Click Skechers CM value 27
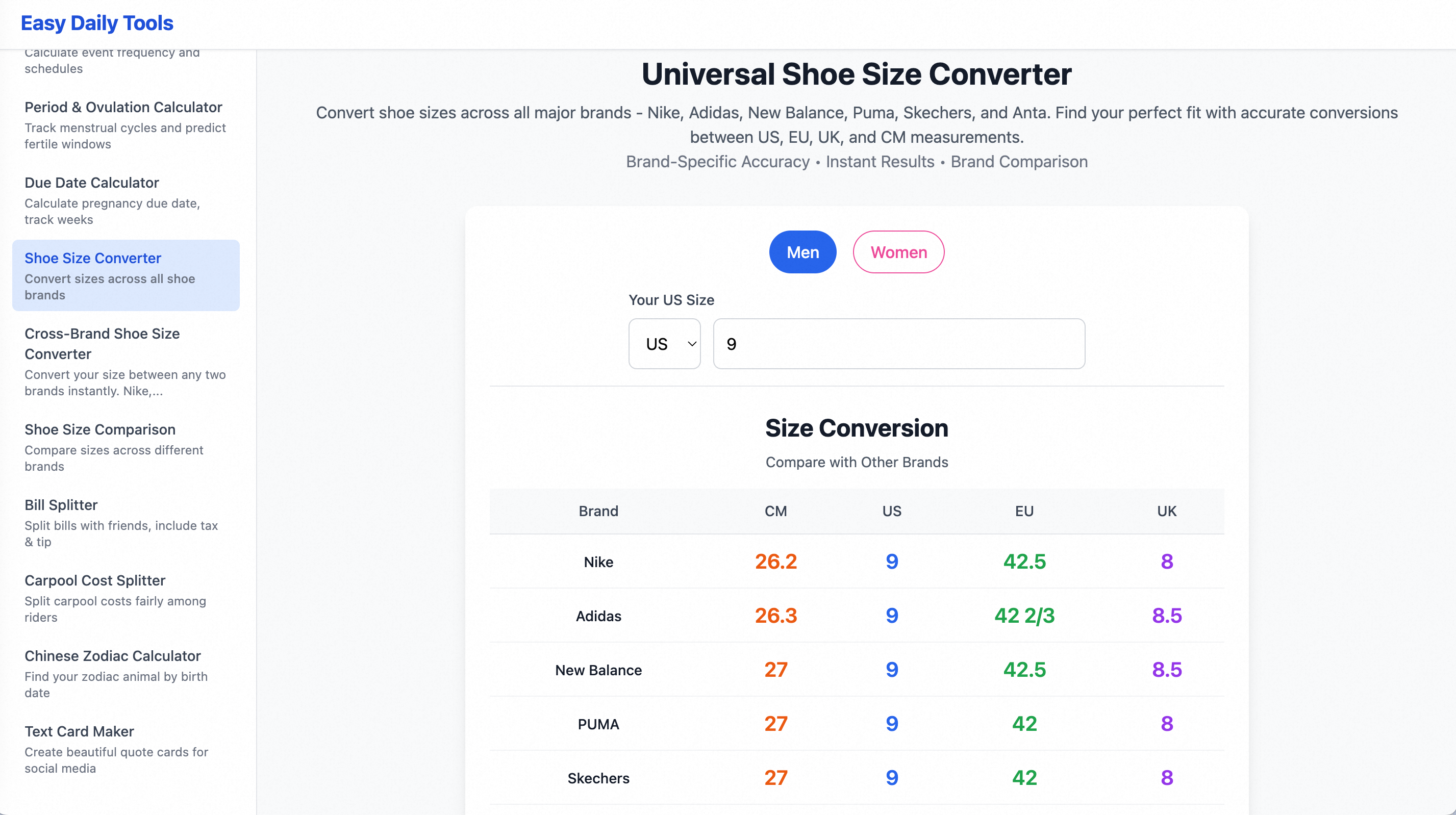1456x815 pixels. point(775,778)
